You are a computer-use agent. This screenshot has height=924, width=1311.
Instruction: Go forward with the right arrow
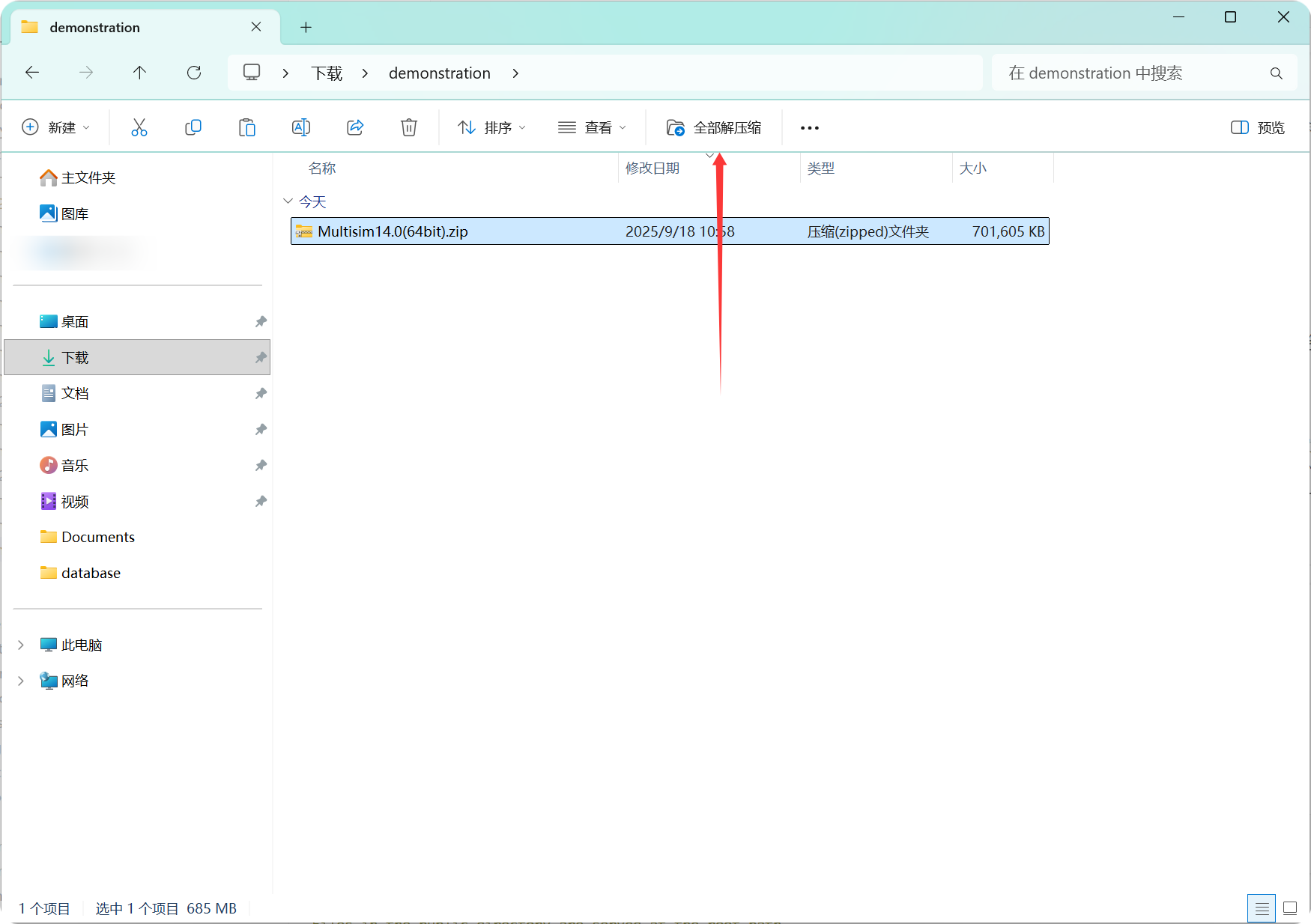click(86, 73)
